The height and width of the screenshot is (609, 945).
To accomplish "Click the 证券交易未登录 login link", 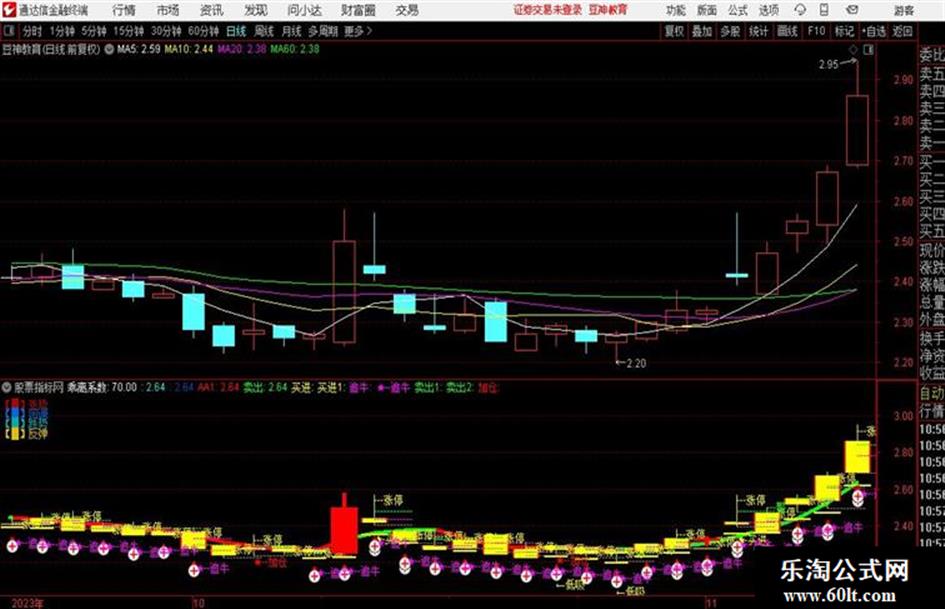I will pyautogui.click(x=548, y=10).
